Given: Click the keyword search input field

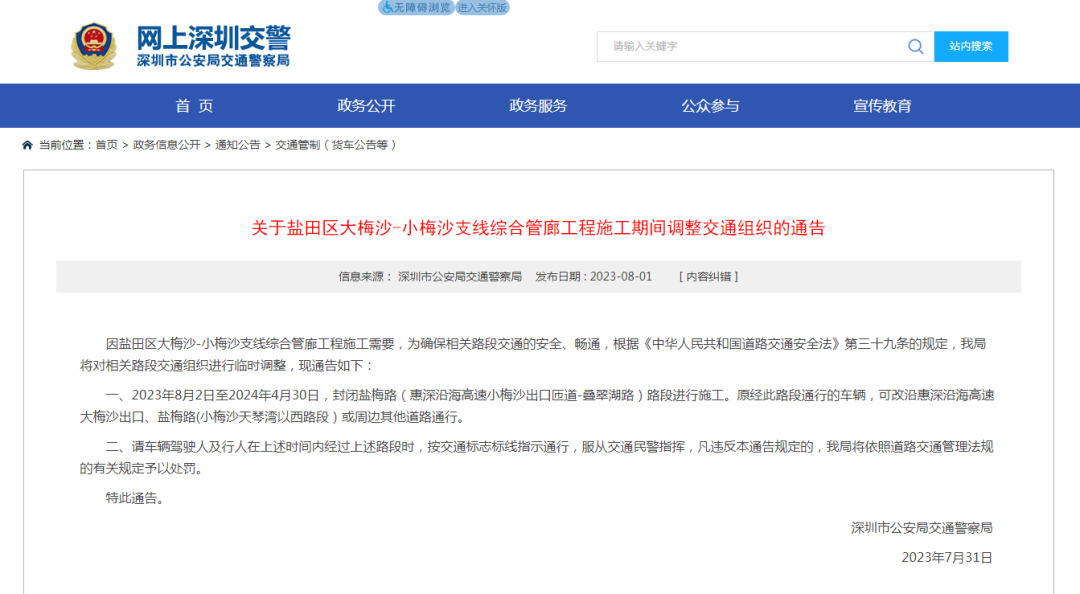Looking at the screenshot, I should 740,46.
